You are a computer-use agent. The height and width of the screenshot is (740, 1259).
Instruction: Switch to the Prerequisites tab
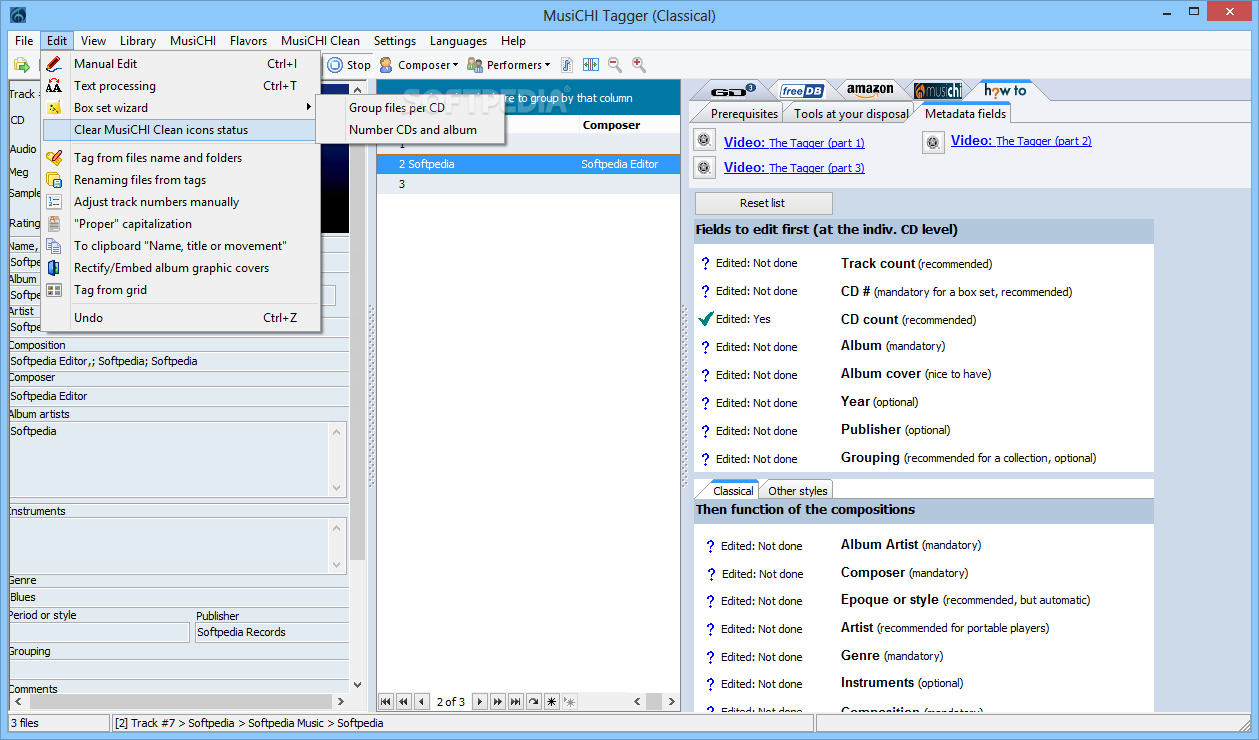click(744, 114)
